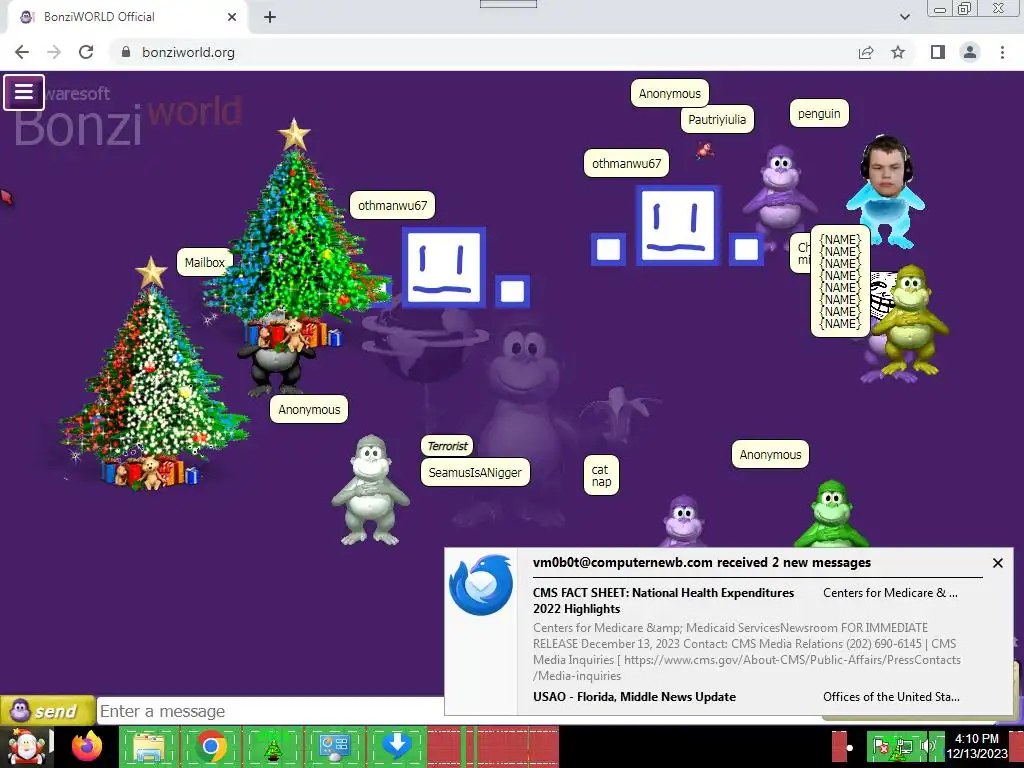The image size is (1024, 768).
Task: Click the bright green Bonzi character
Action: (x=831, y=514)
